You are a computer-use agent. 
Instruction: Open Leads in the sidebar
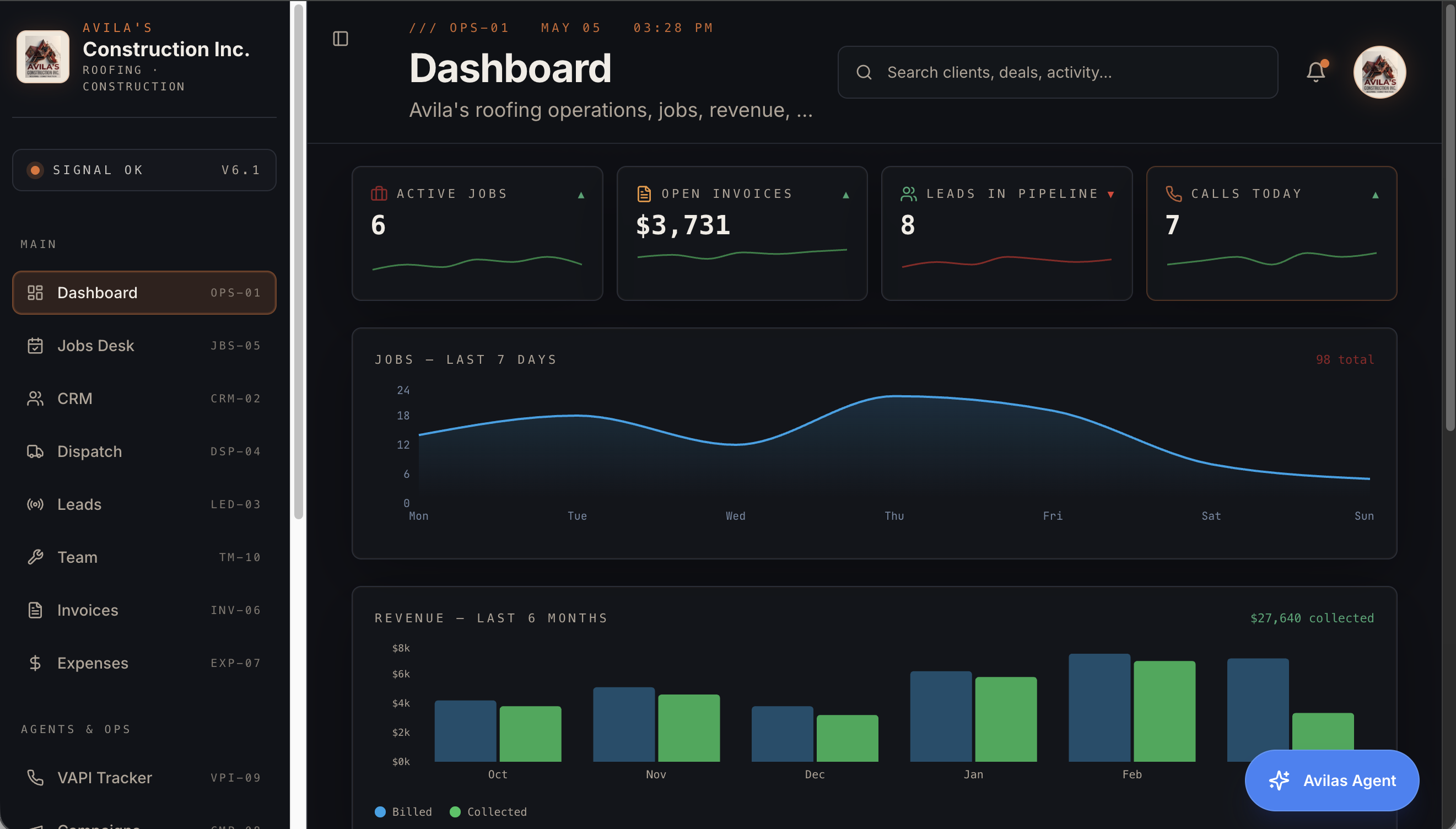[x=144, y=504]
